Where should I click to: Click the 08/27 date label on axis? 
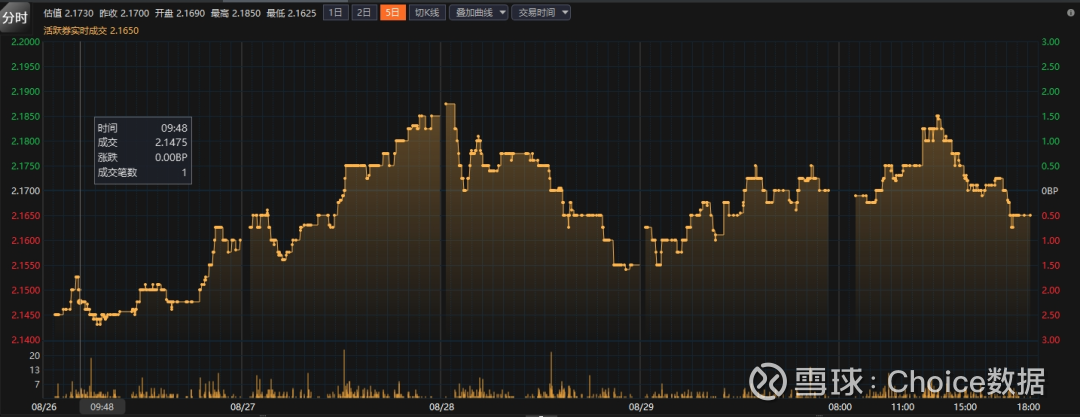[x=242, y=407]
